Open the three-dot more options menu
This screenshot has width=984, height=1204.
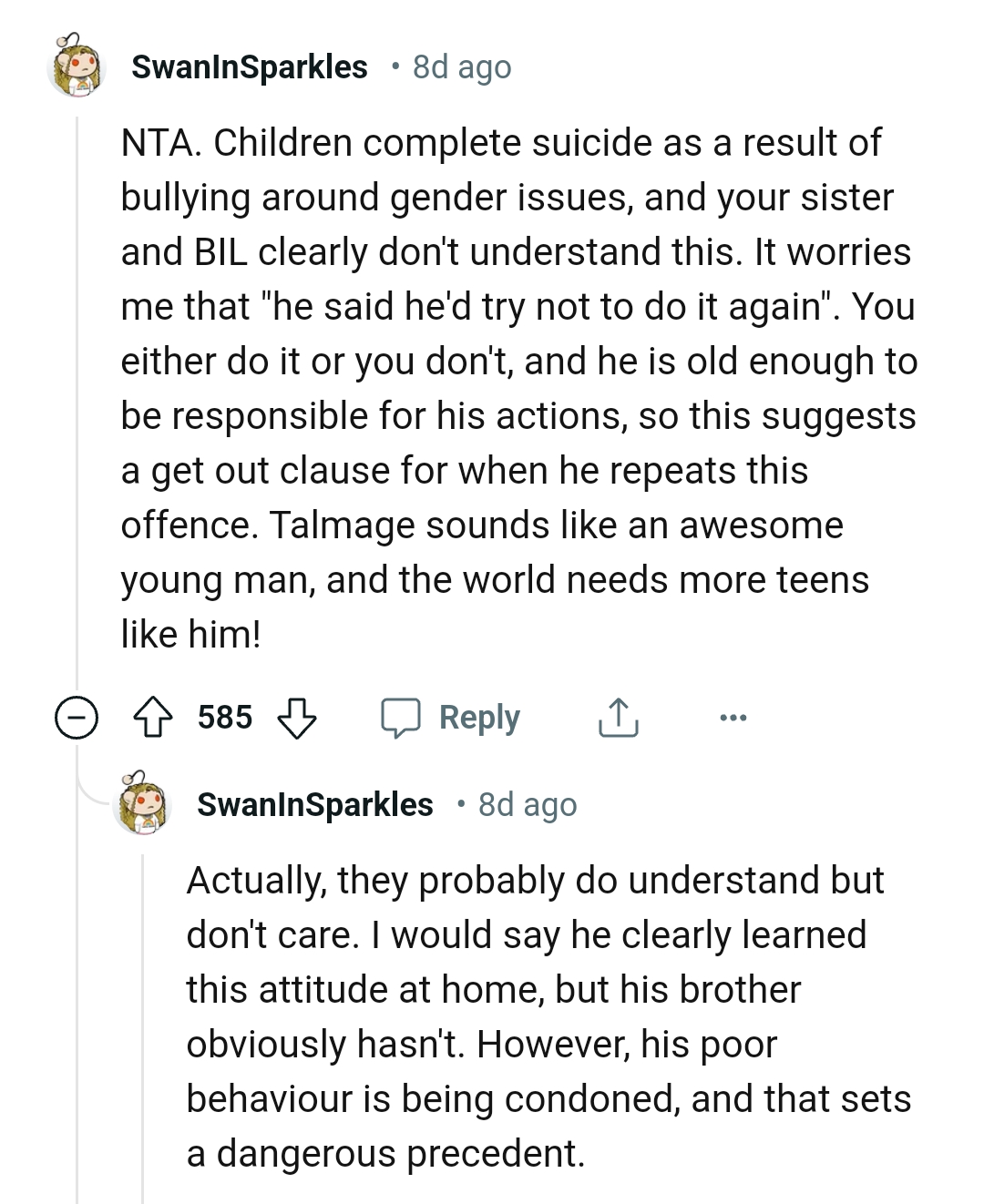(x=733, y=718)
